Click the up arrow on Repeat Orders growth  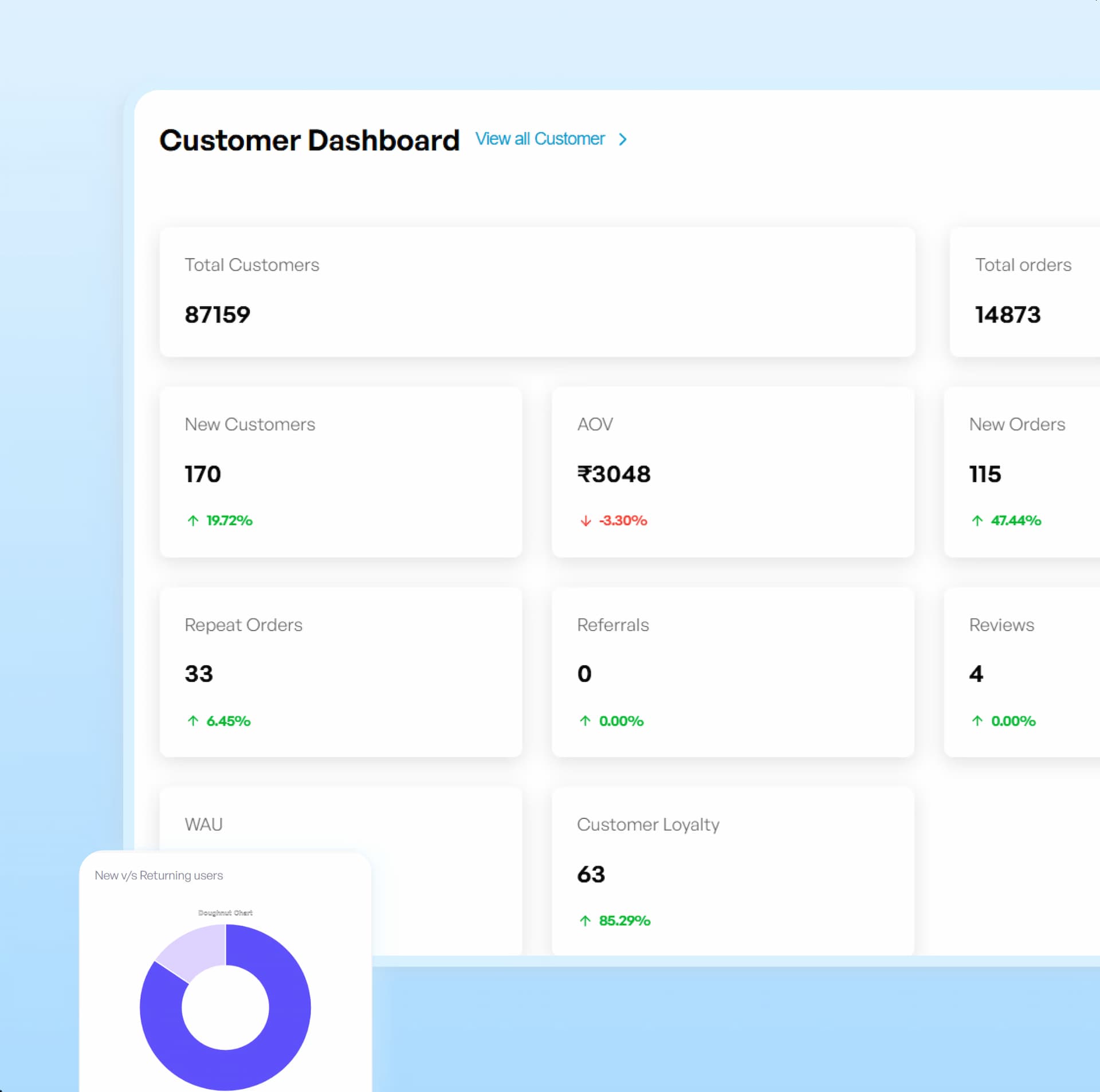tap(193, 721)
